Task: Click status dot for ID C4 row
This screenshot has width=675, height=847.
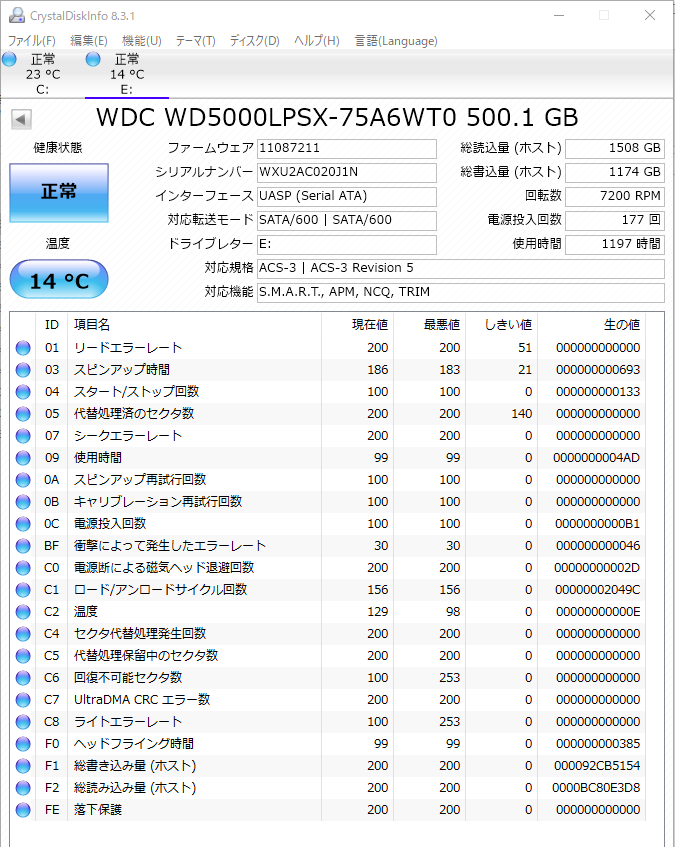Action: pyautogui.click(x=23, y=634)
